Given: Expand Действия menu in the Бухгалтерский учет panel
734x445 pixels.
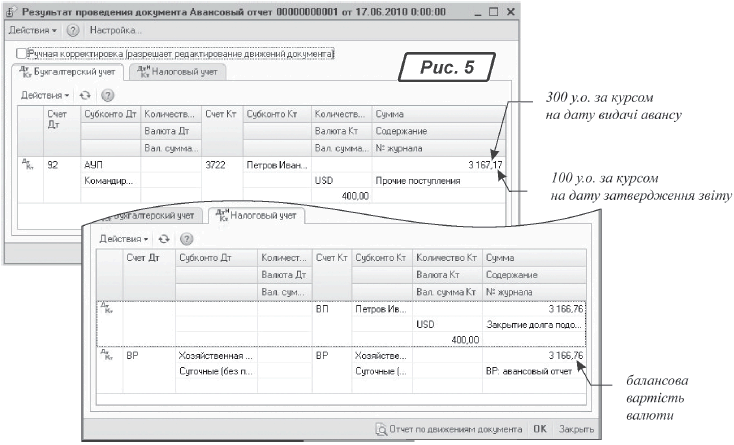Looking at the screenshot, I should pos(46,95).
